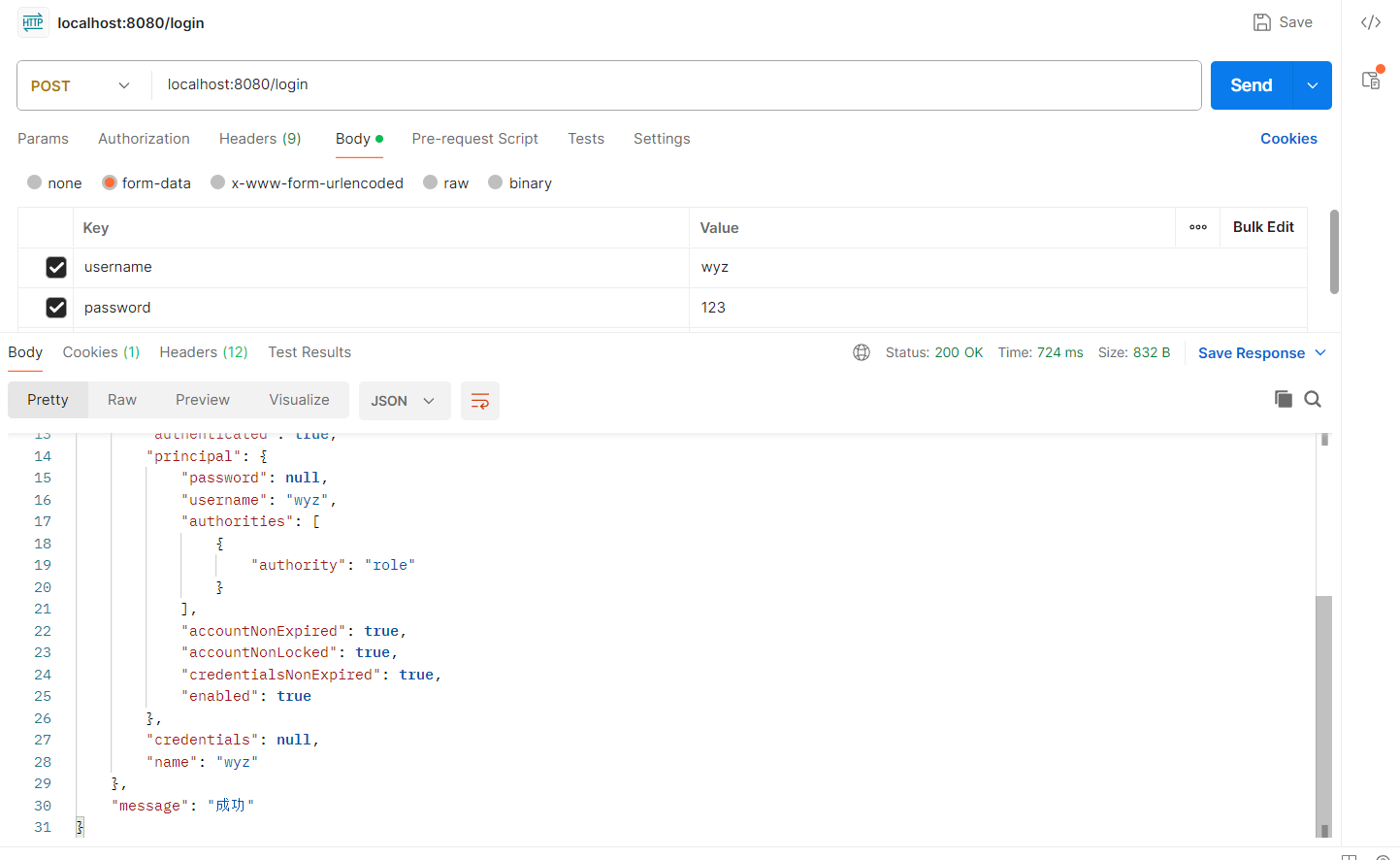This screenshot has height=860, width=1400.
Task: Search the response with the magnifier icon
Action: tap(1313, 399)
